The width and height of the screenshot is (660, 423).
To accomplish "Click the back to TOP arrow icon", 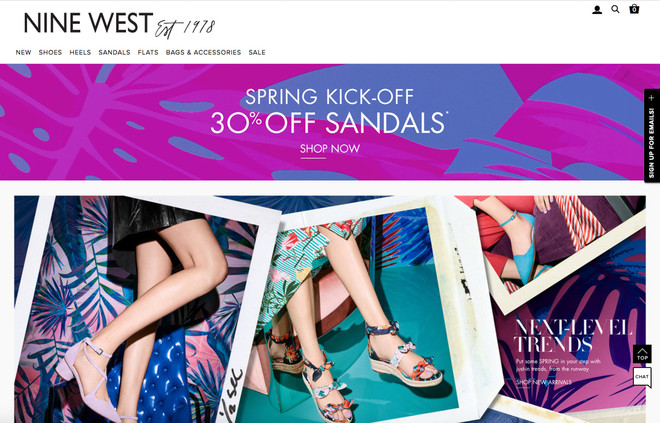I will 642,354.
